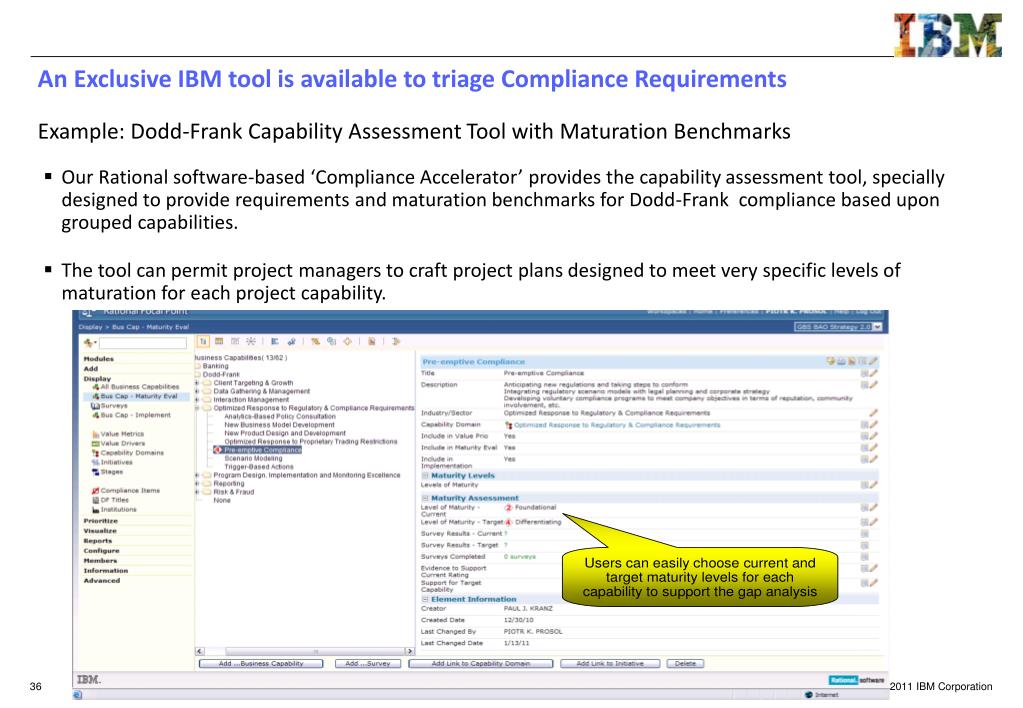Click the star-shaped toolbar icon
This screenshot has height=708, width=1023.
251,341
